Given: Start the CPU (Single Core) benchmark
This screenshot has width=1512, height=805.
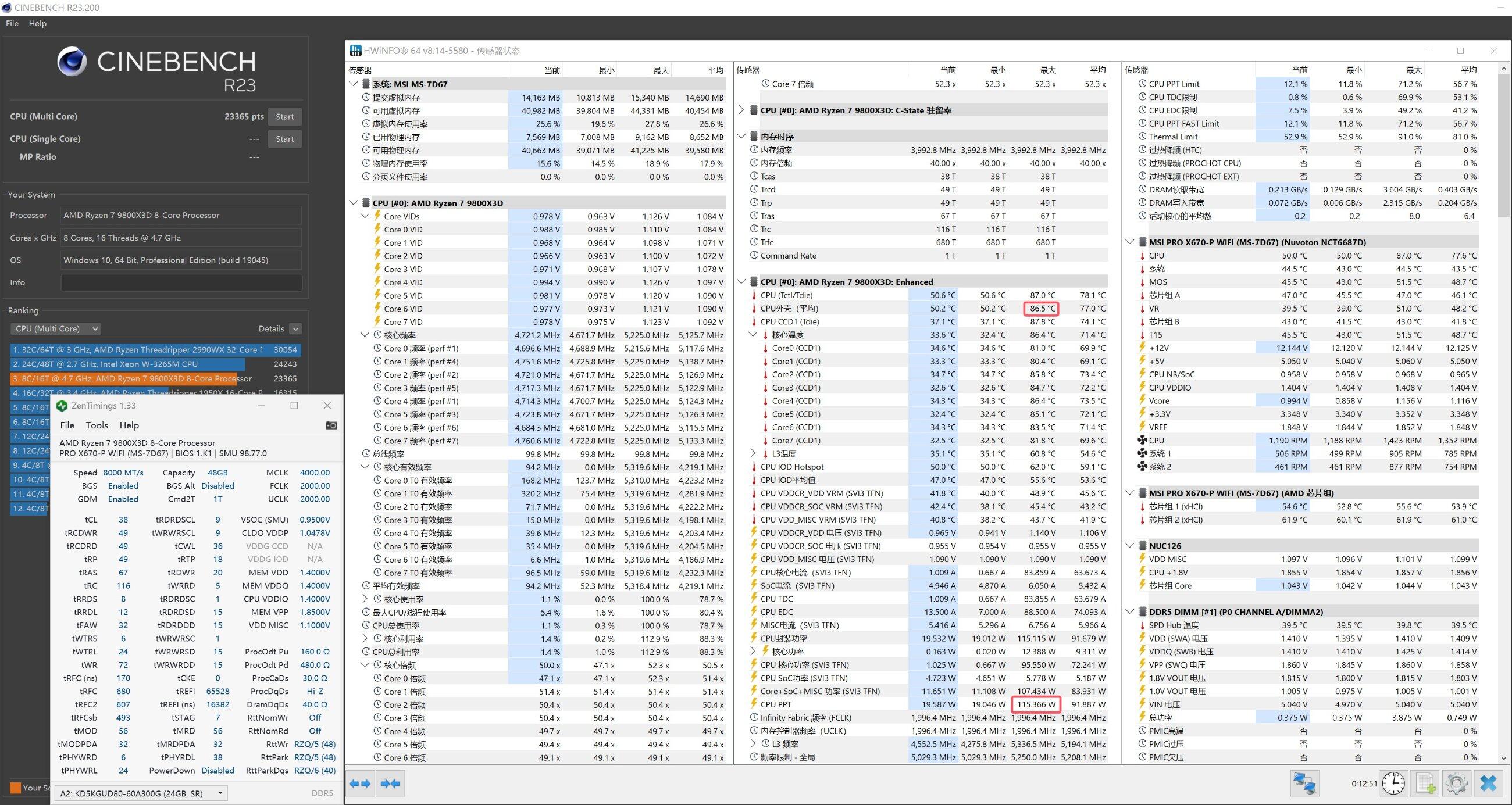Looking at the screenshot, I should click(x=285, y=139).
